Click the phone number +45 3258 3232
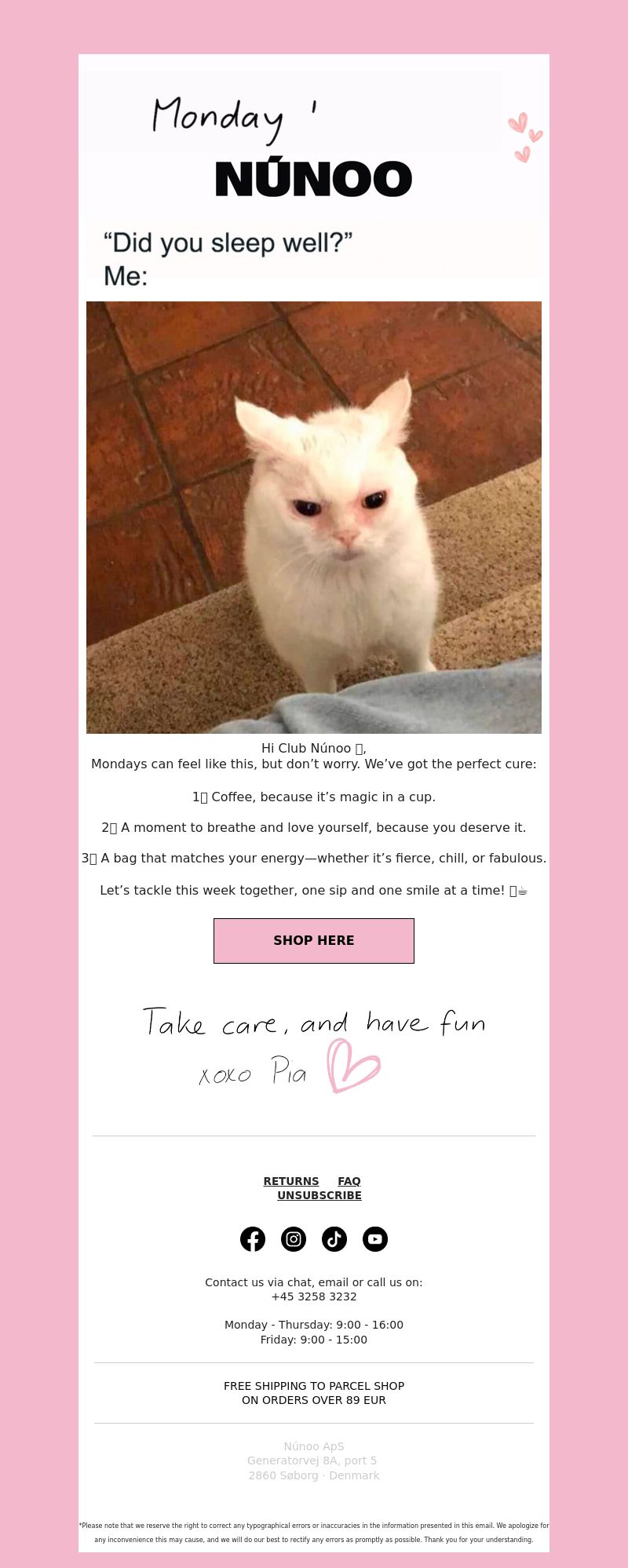This screenshot has height=1568, width=628. tap(314, 1296)
